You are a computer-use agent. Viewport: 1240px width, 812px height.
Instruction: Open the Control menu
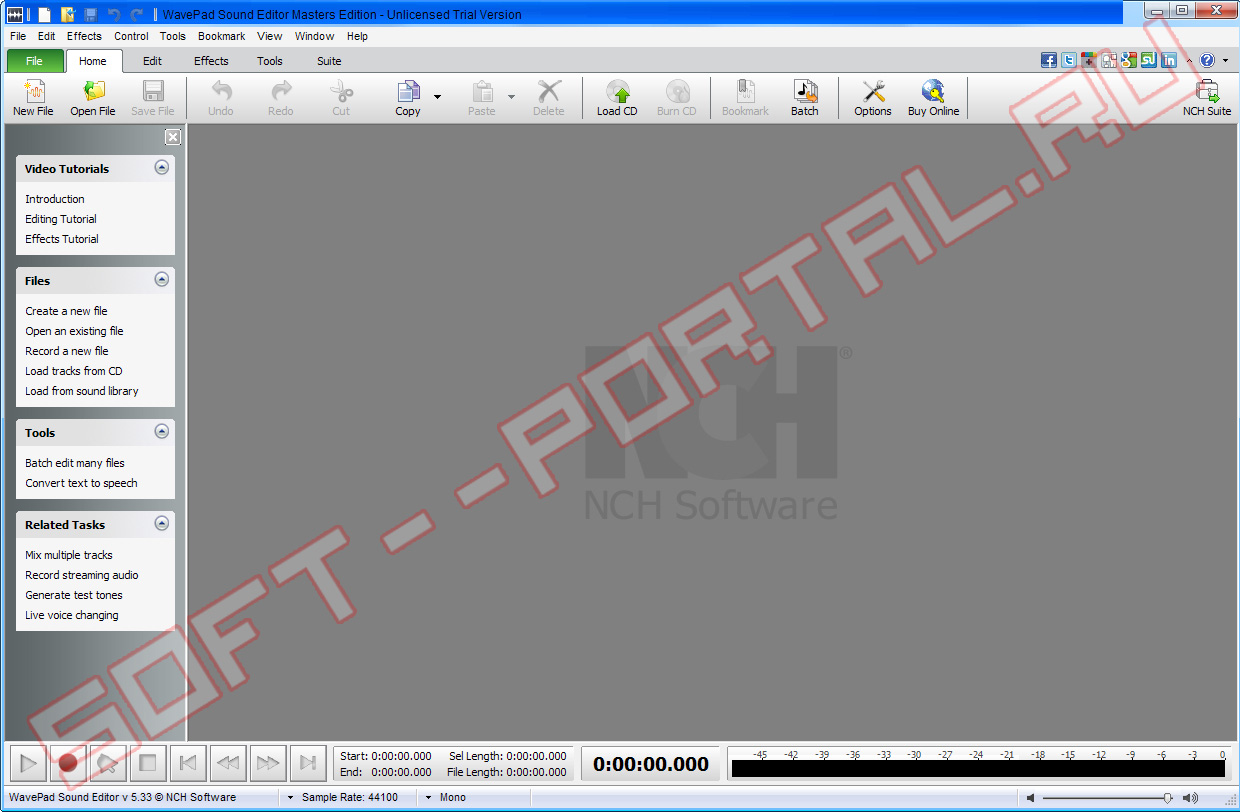coord(131,36)
